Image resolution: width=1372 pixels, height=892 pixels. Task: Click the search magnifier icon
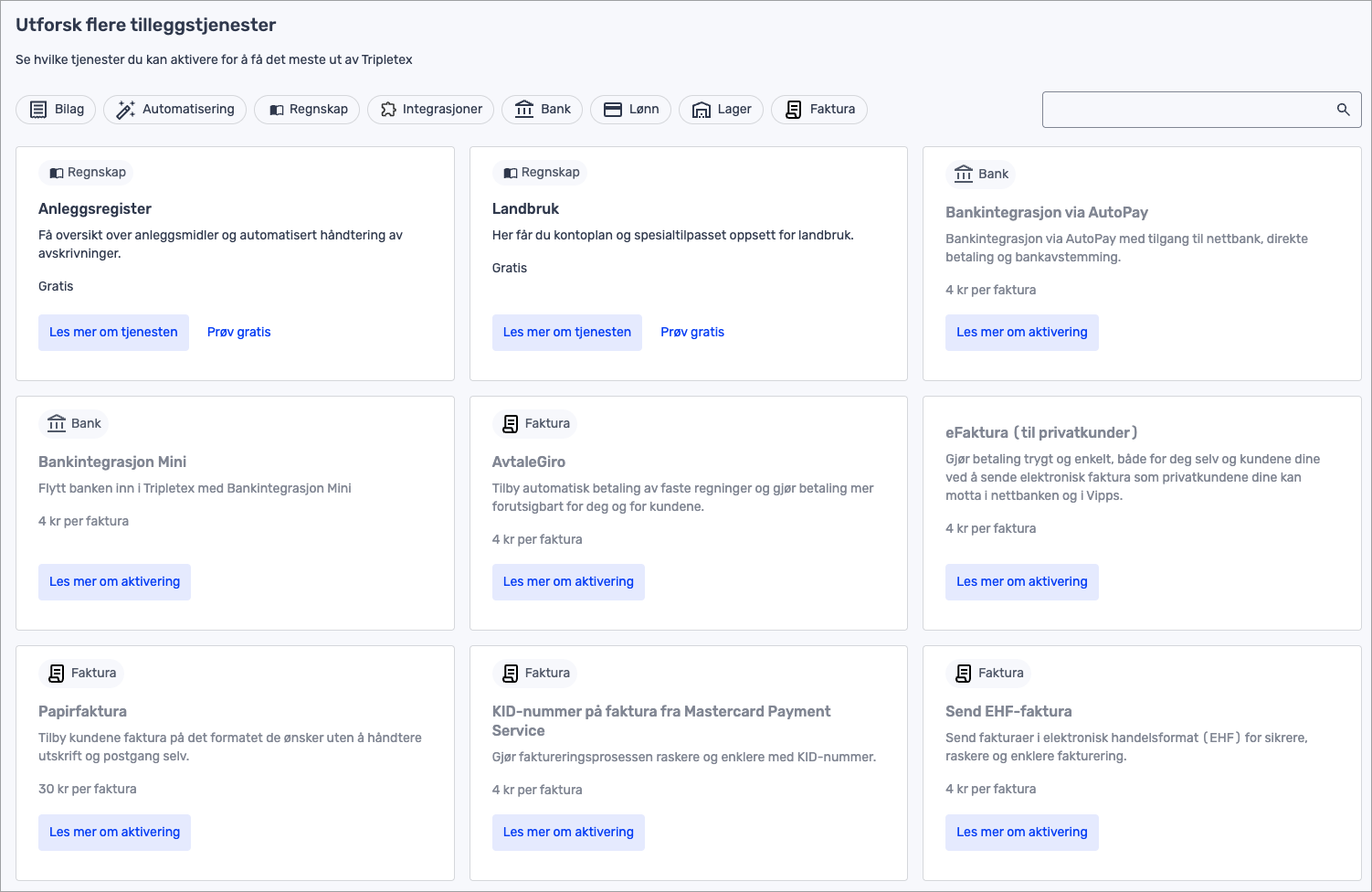1343,110
